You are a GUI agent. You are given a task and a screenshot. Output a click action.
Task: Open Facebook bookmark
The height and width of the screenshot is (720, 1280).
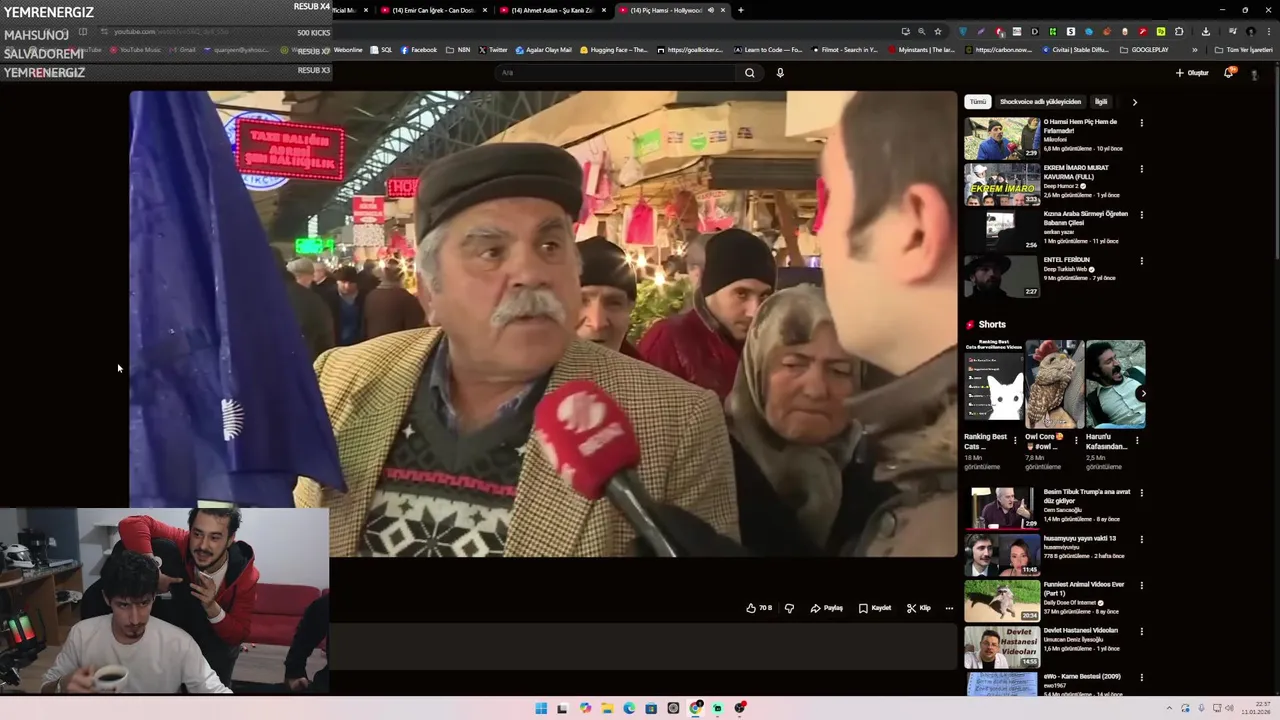coord(418,50)
